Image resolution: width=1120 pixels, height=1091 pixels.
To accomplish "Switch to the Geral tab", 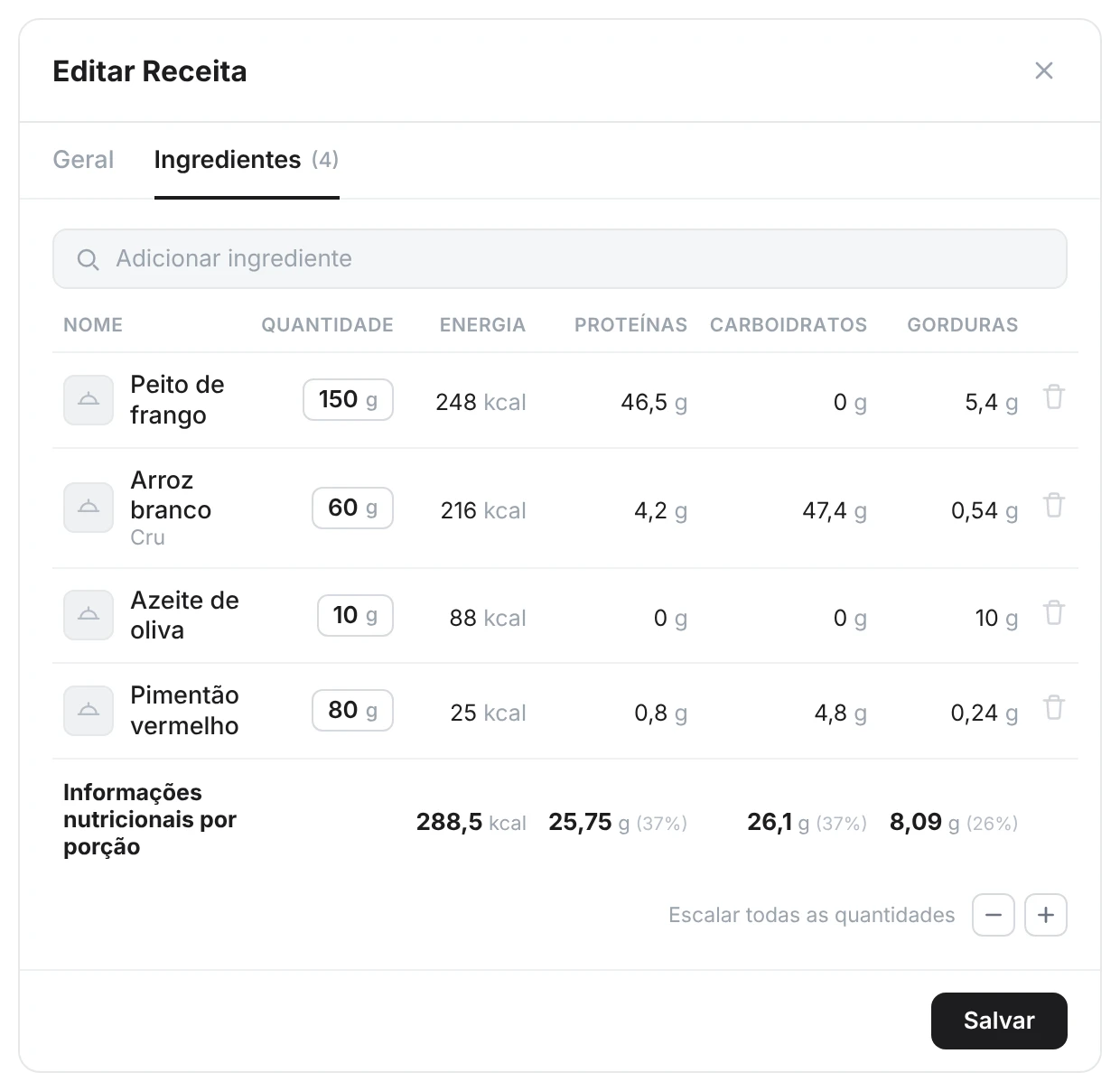I will point(83,160).
